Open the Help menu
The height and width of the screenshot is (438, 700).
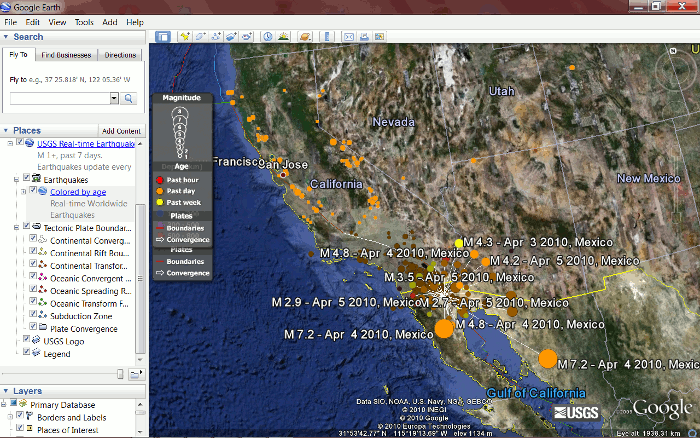(135, 22)
